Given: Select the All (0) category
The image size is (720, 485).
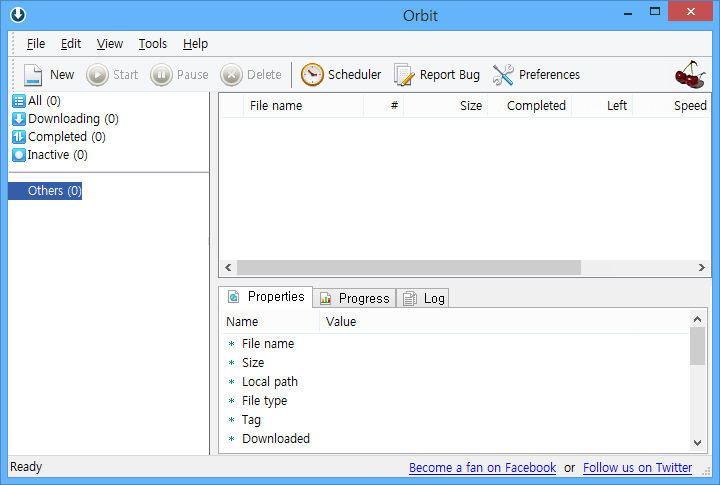Looking at the screenshot, I should click(37, 101).
